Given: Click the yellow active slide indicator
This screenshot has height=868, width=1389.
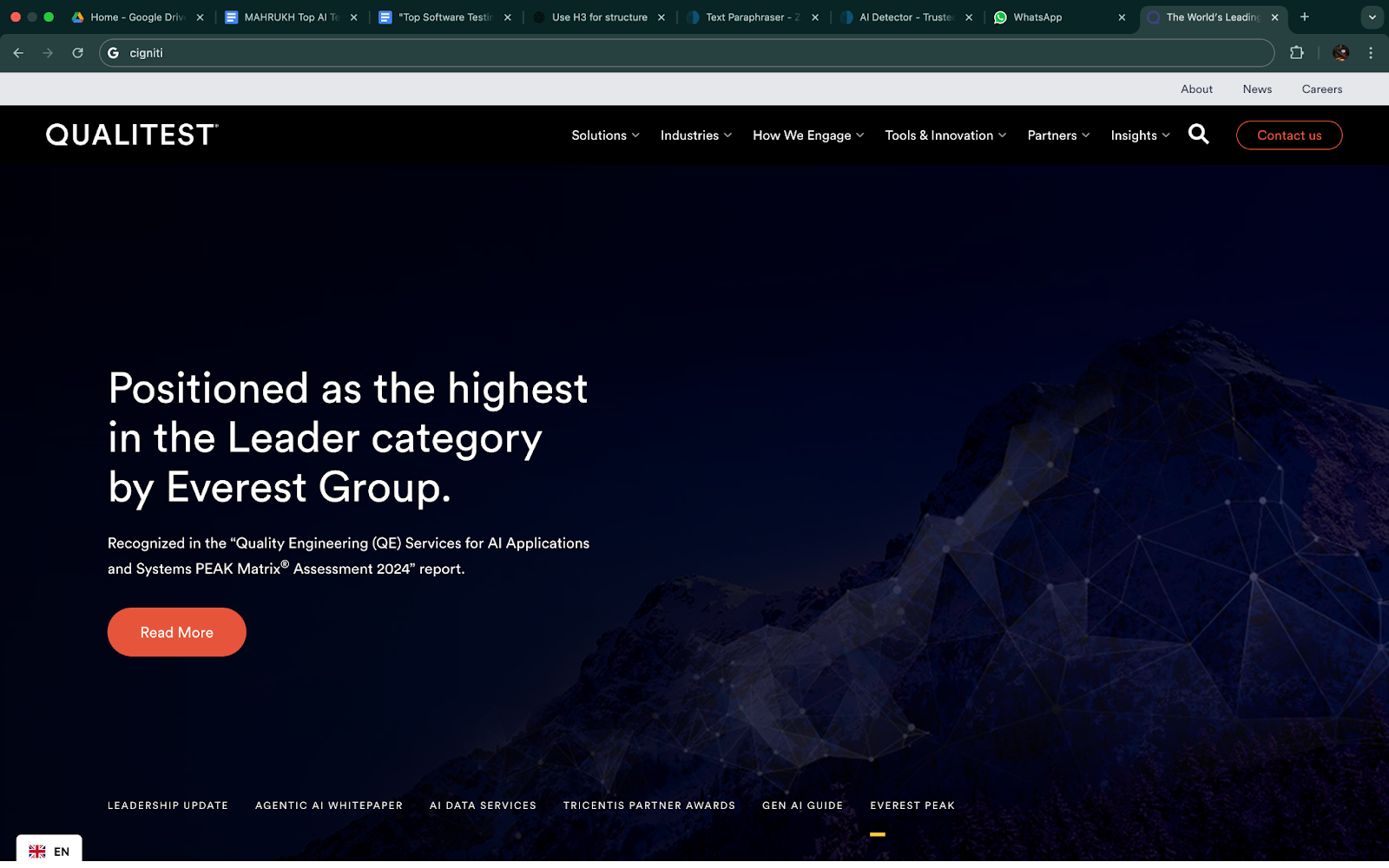Looking at the screenshot, I should tap(878, 834).
